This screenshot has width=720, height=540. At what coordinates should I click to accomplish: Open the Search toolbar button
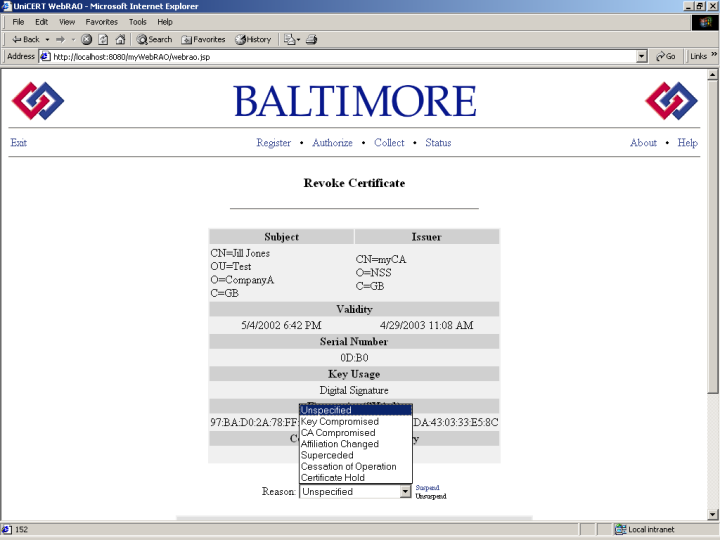click(154, 39)
